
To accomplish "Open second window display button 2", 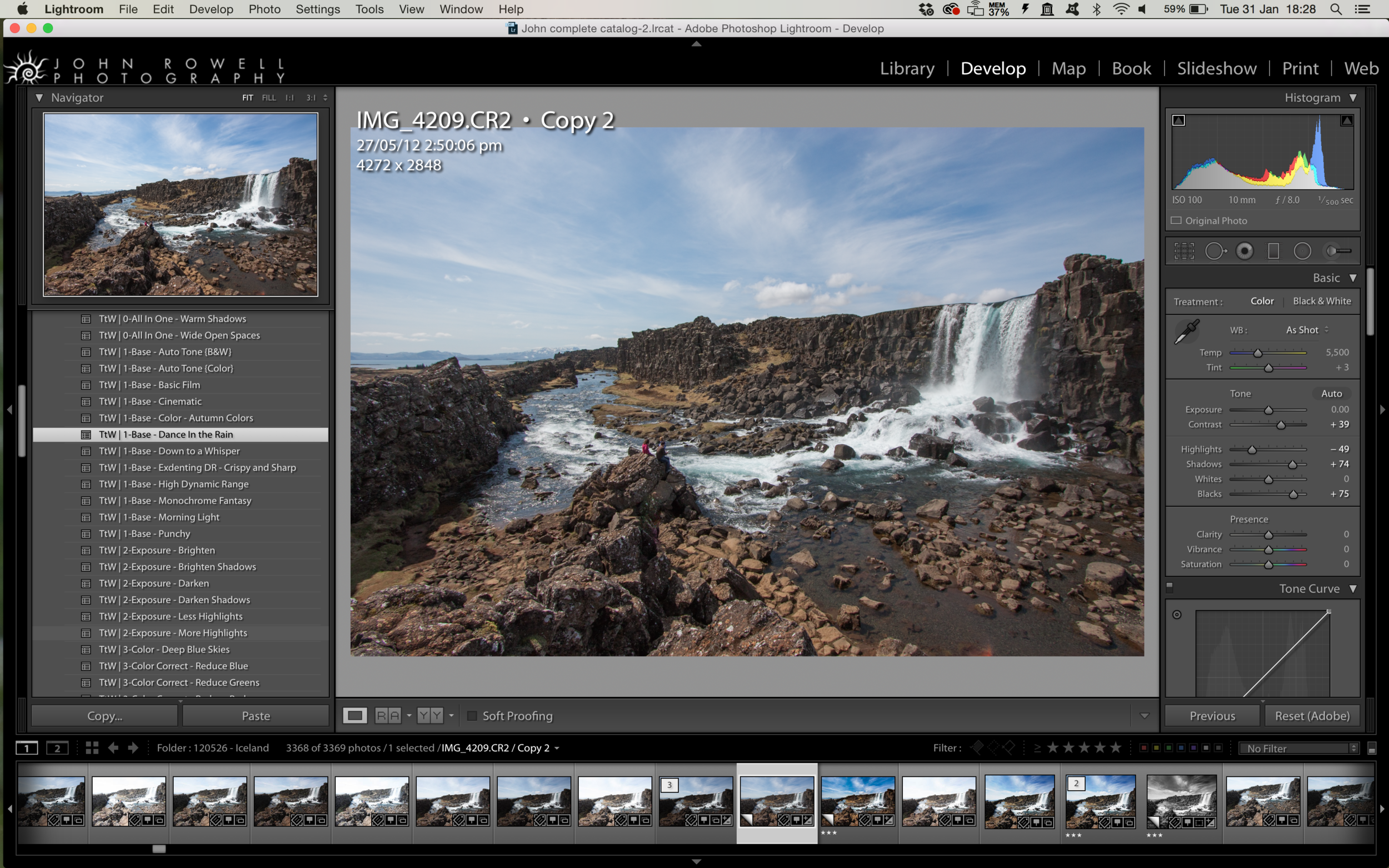I will [57, 747].
